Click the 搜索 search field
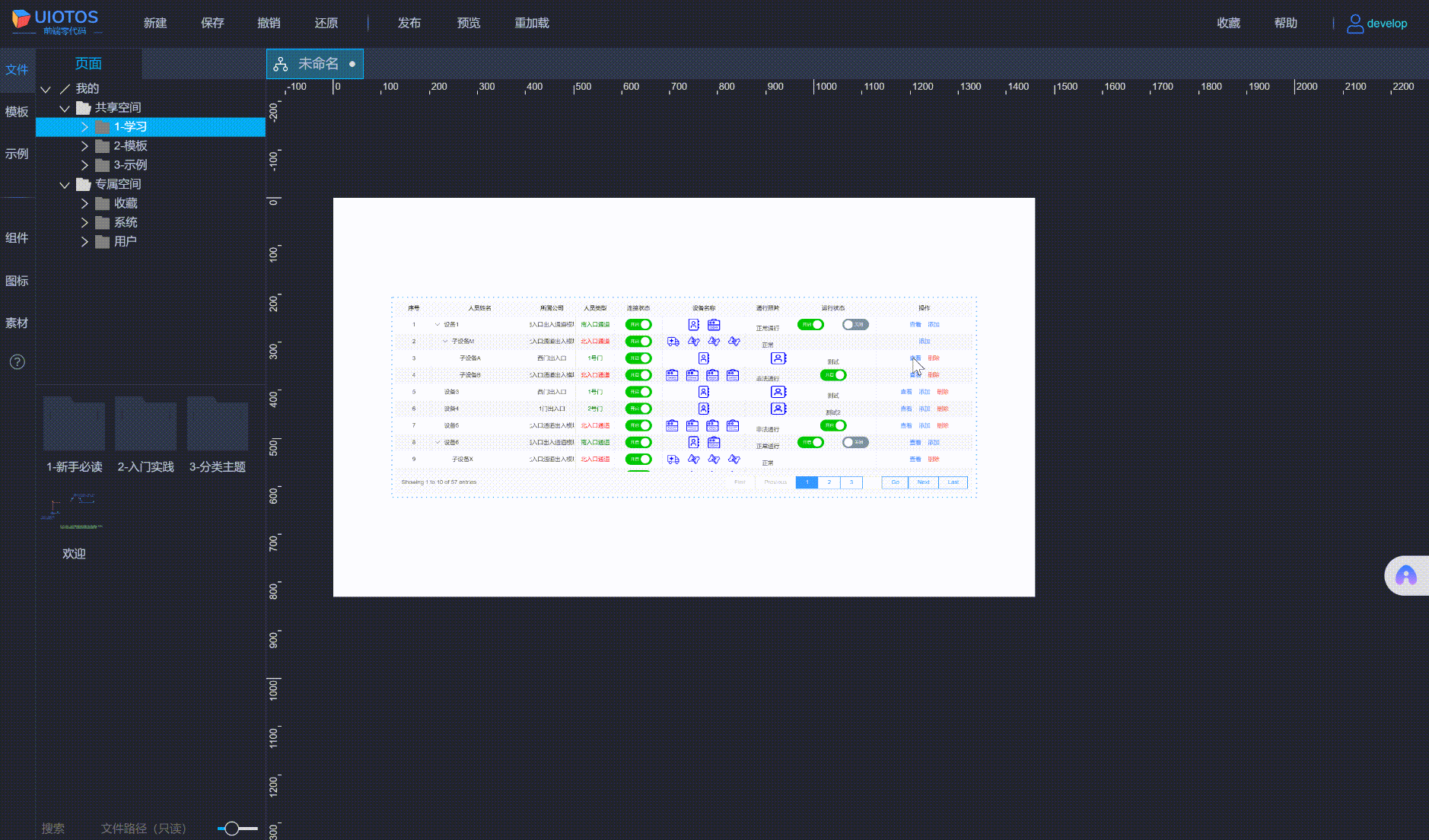1429x840 pixels. pyautogui.click(x=53, y=829)
